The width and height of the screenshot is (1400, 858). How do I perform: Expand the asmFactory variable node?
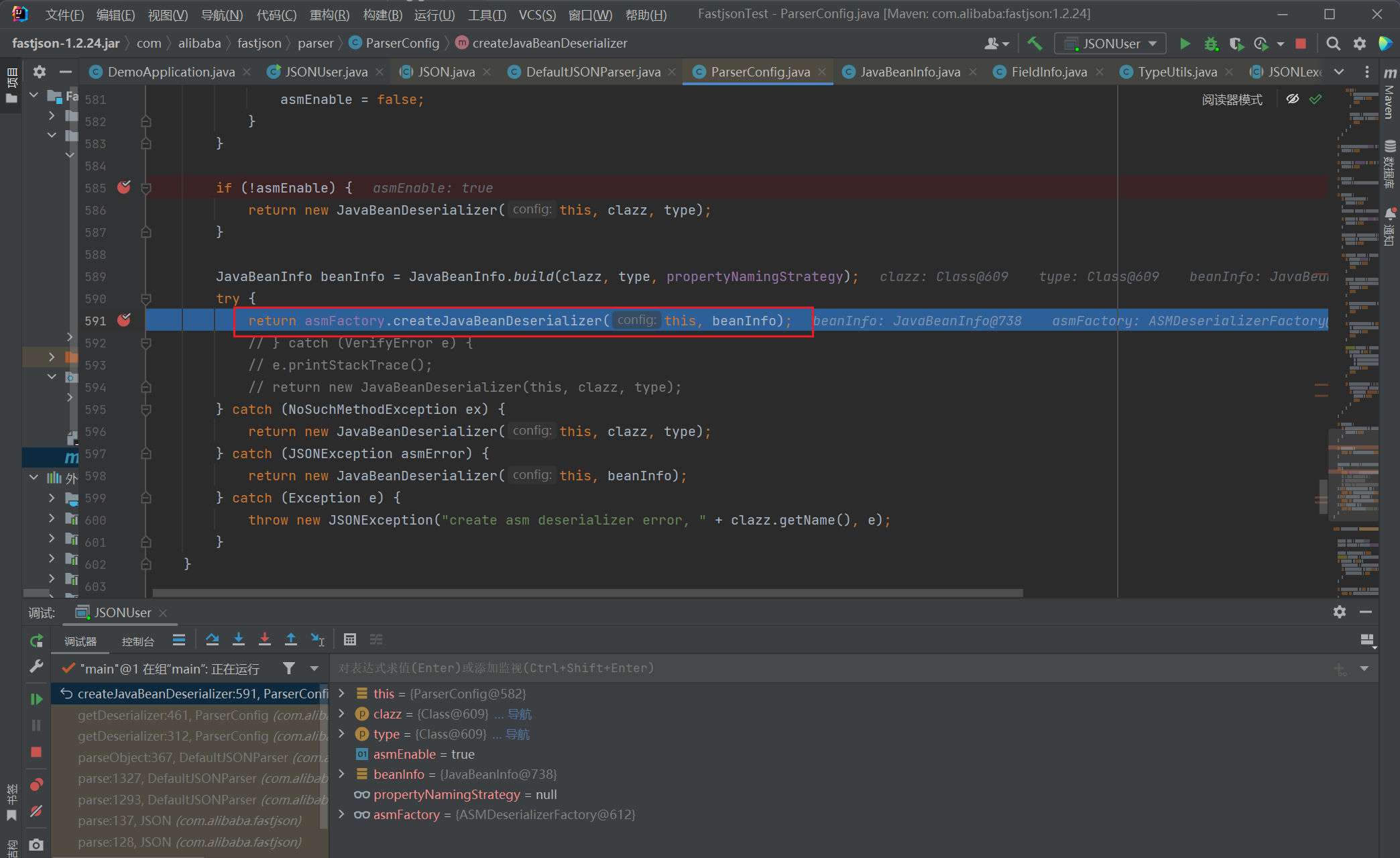click(342, 814)
